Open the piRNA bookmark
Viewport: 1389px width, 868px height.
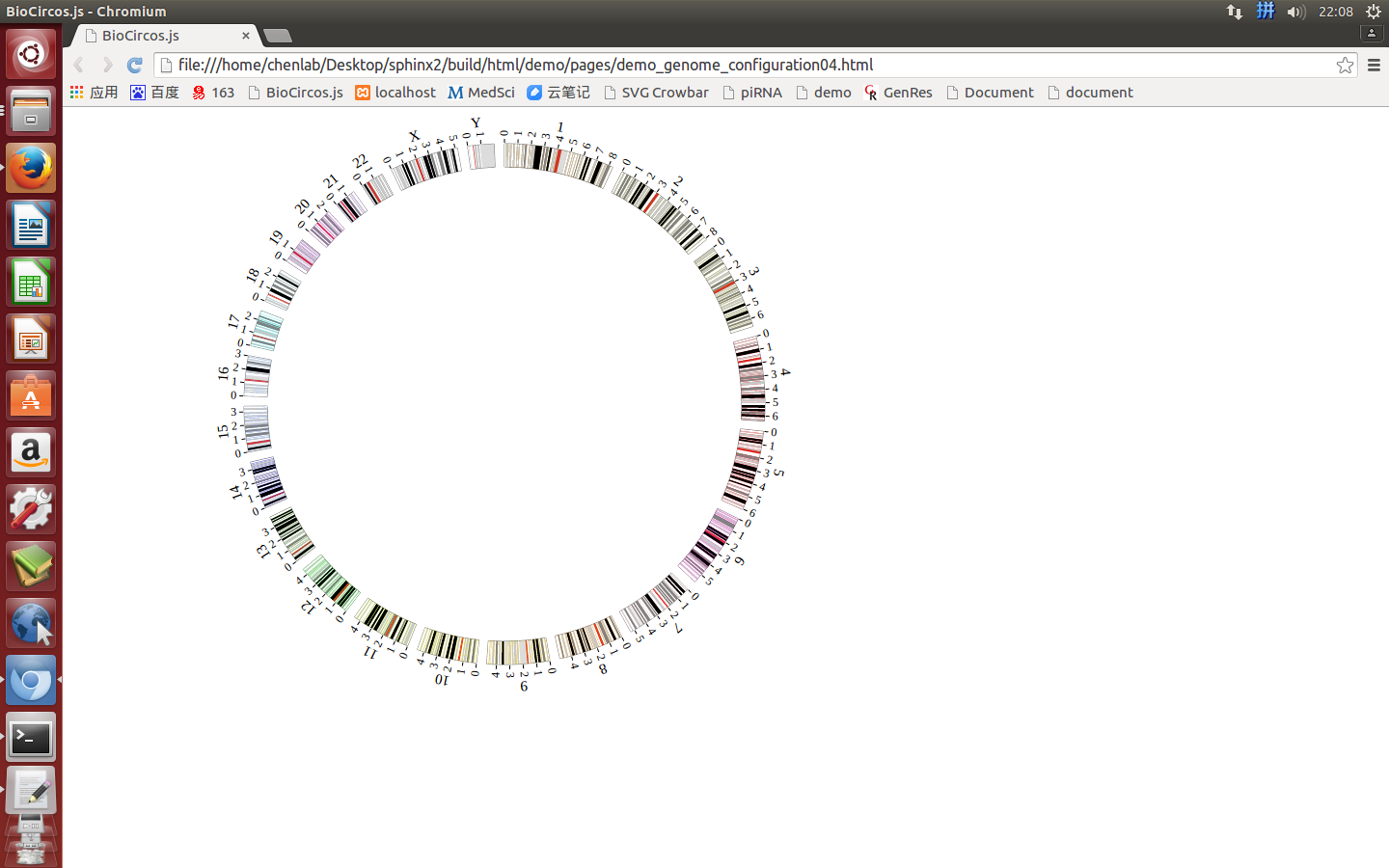[752, 93]
